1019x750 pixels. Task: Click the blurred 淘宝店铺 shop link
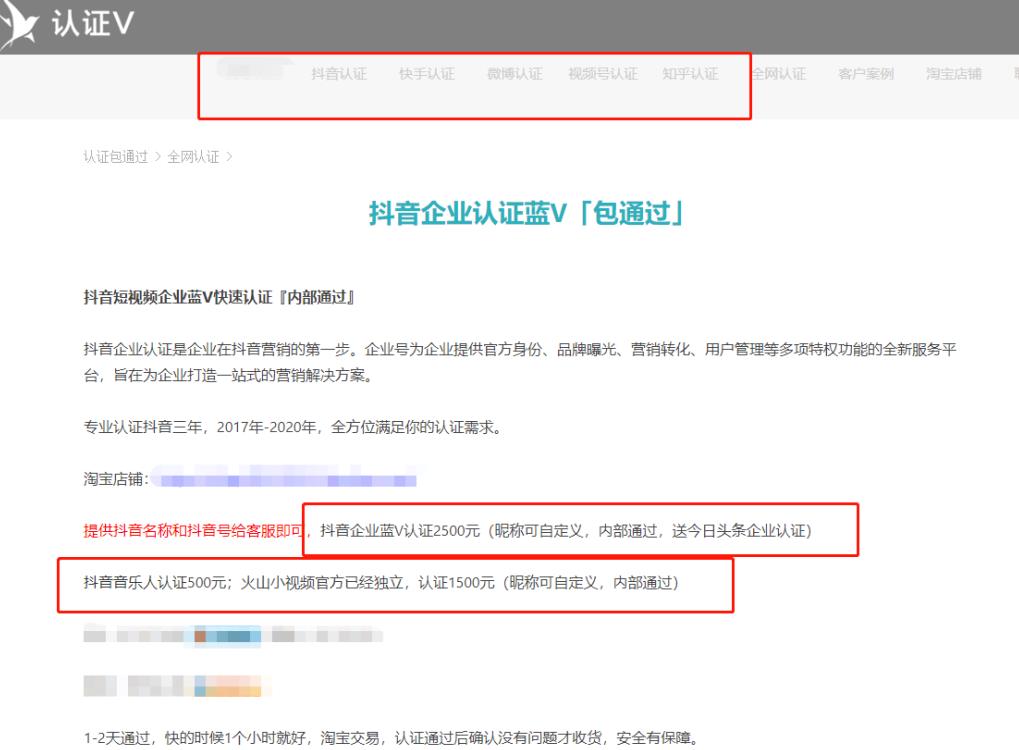(287, 480)
